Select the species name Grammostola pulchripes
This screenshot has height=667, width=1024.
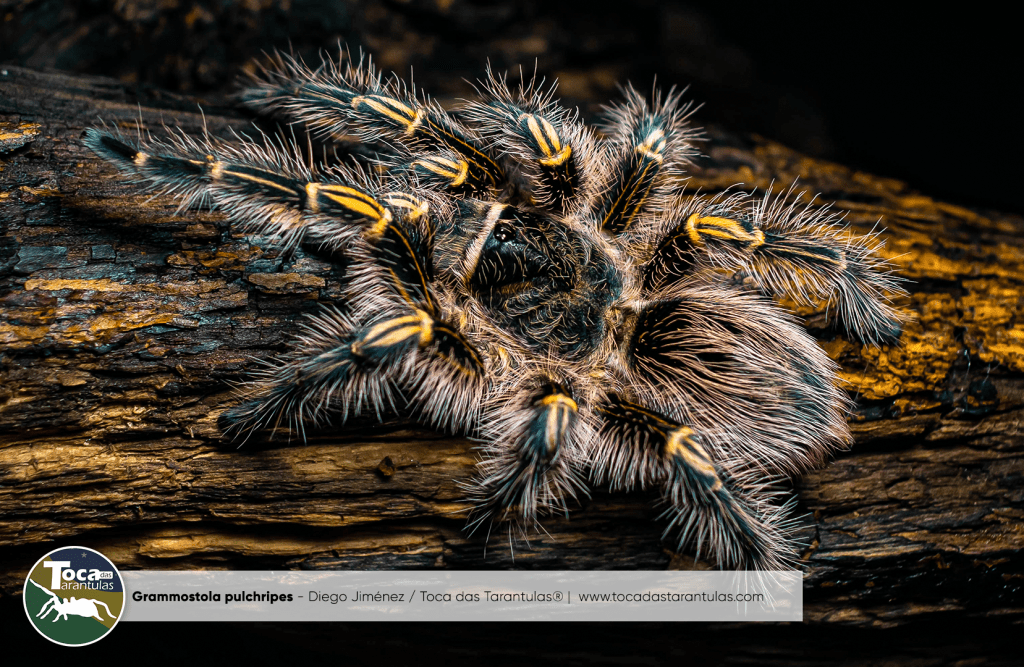click(x=213, y=597)
